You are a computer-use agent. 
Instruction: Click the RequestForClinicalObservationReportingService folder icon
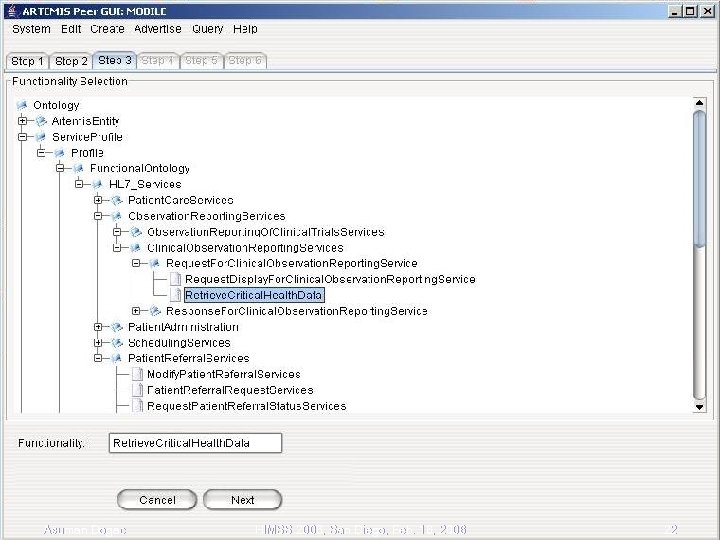point(154,264)
